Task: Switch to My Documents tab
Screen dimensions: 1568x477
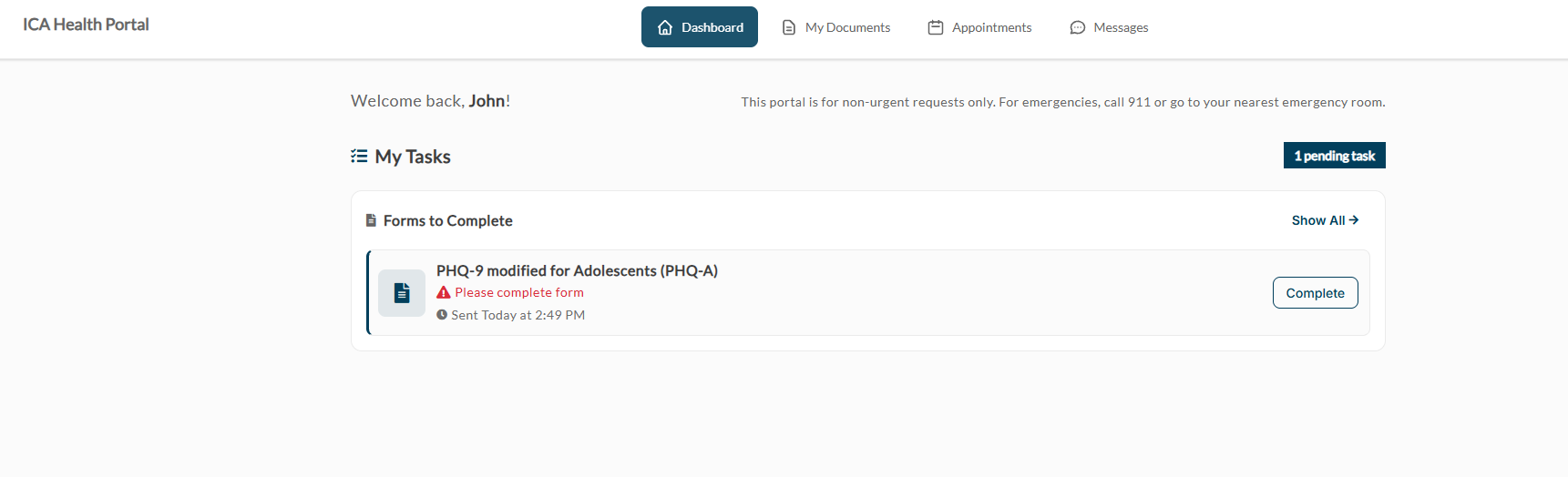Action: coord(836,27)
